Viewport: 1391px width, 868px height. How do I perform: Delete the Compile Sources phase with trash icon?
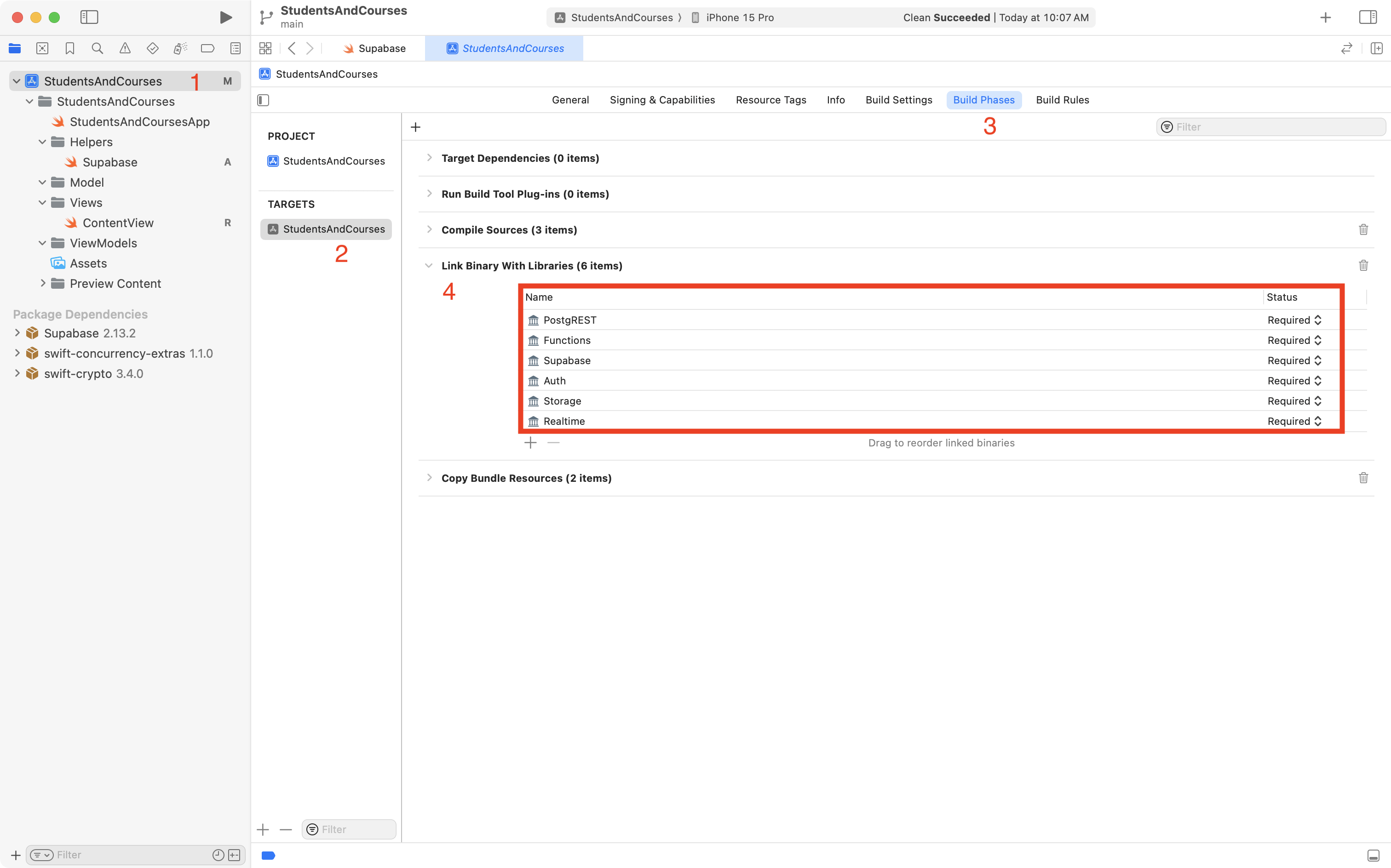pos(1363,229)
